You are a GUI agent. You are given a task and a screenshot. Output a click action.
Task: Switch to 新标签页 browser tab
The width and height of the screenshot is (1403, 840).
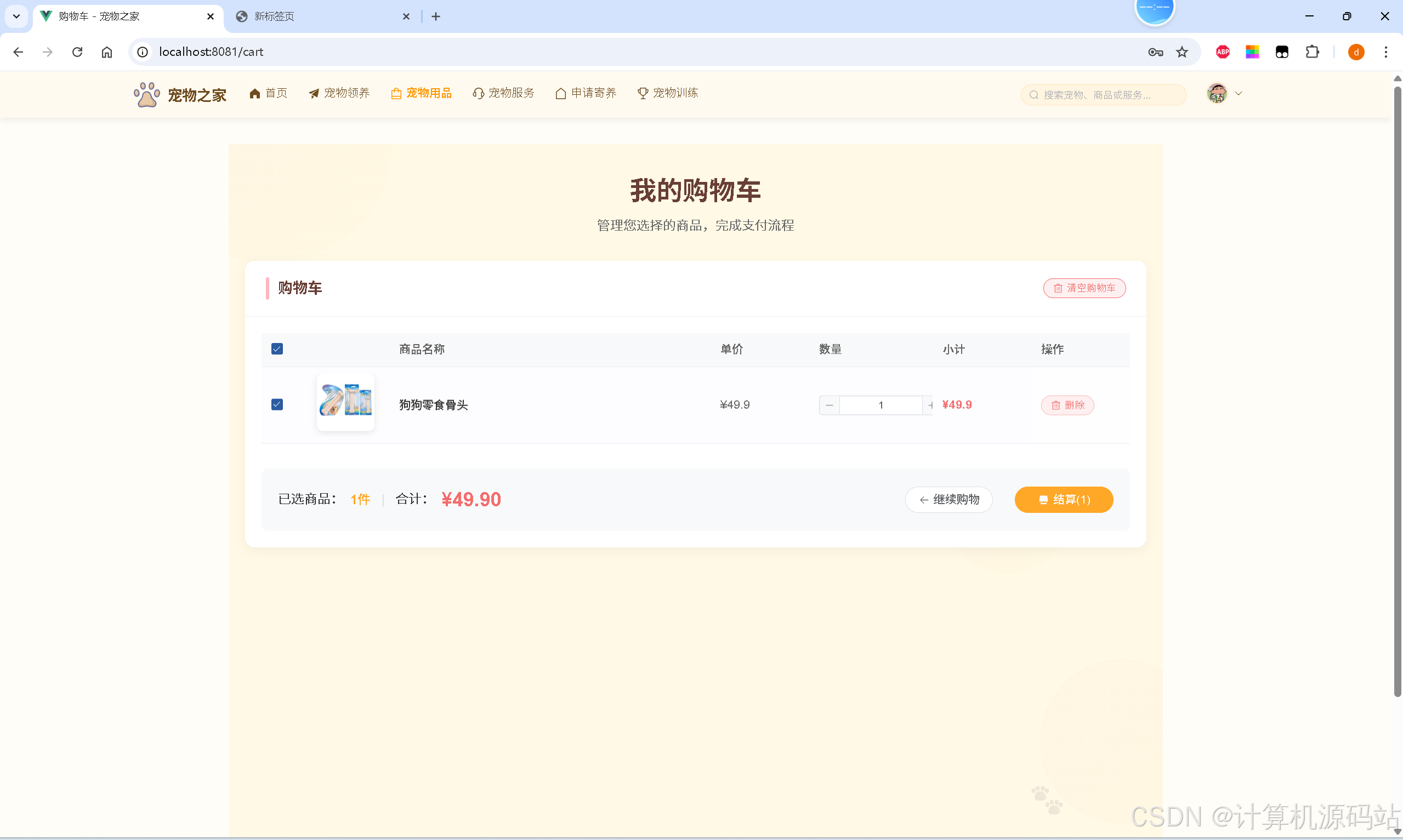[x=323, y=16]
